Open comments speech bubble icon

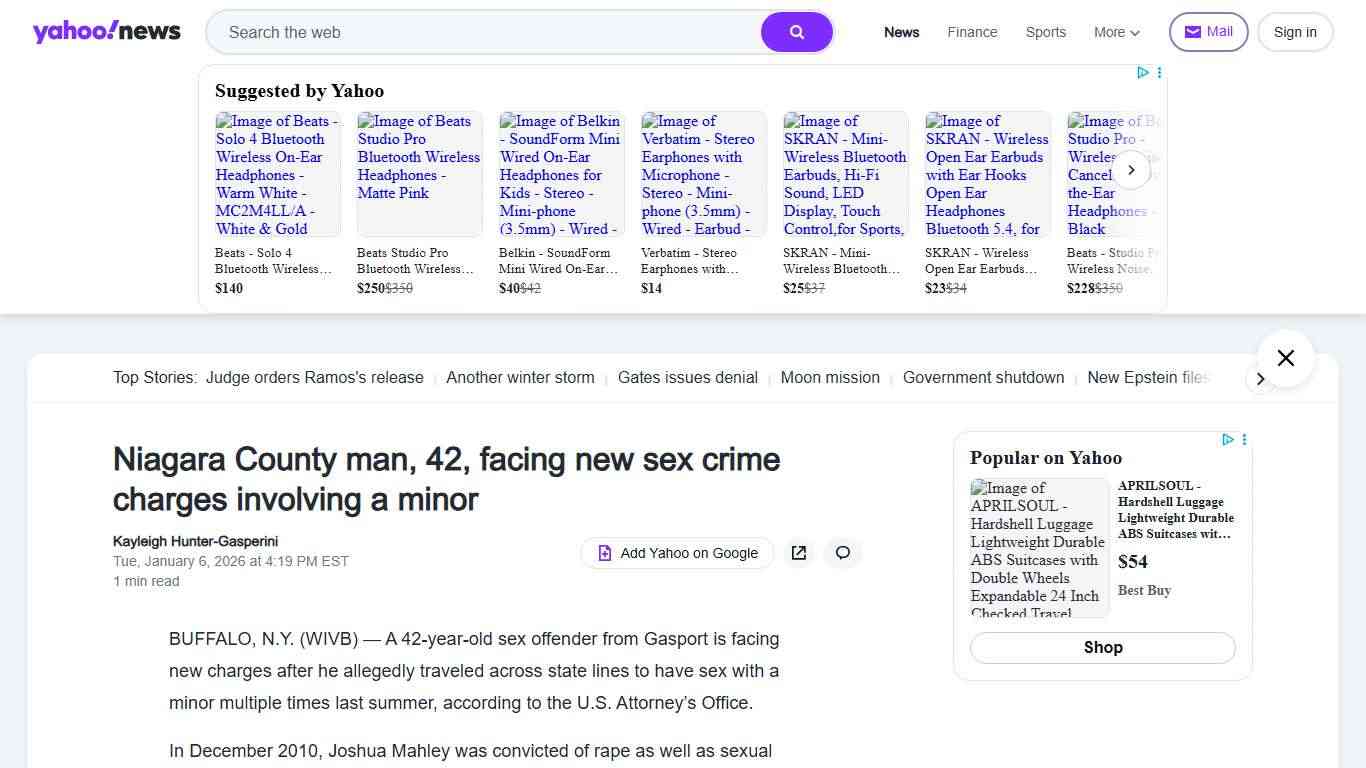[843, 553]
